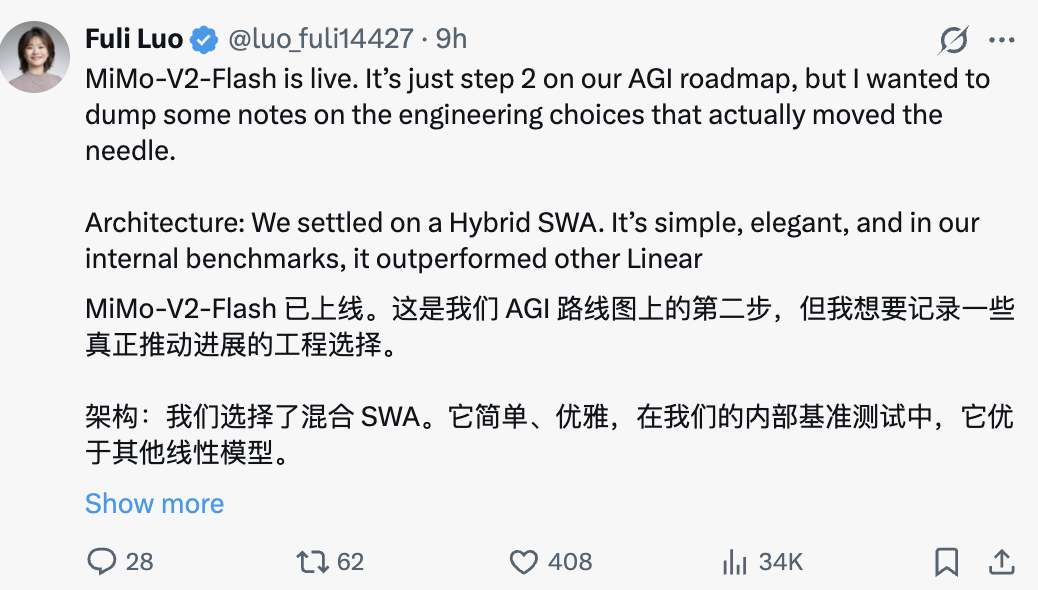The height and width of the screenshot is (590, 1038).
Task: Expand the post with Show more
Action: click(x=154, y=503)
